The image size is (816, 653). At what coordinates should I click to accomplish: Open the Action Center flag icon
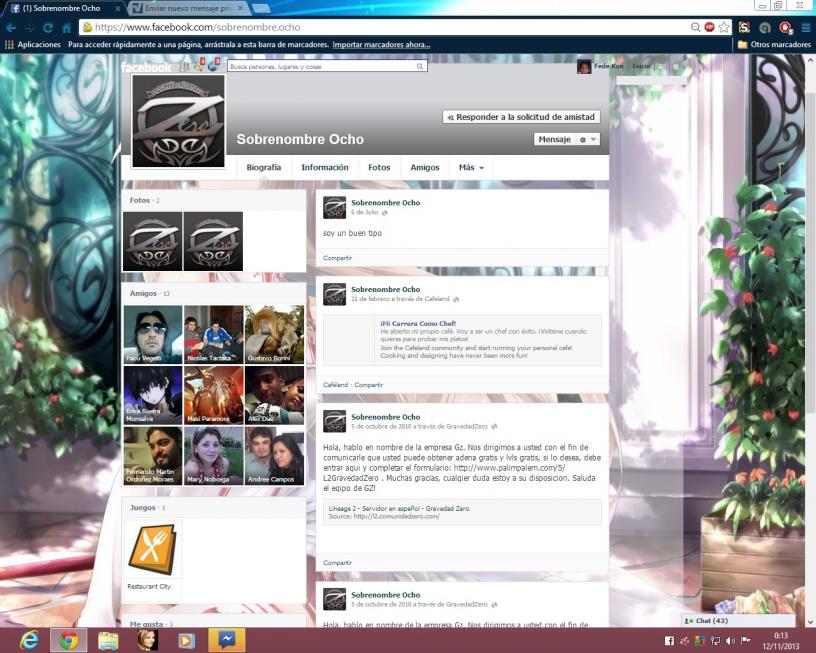point(745,641)
